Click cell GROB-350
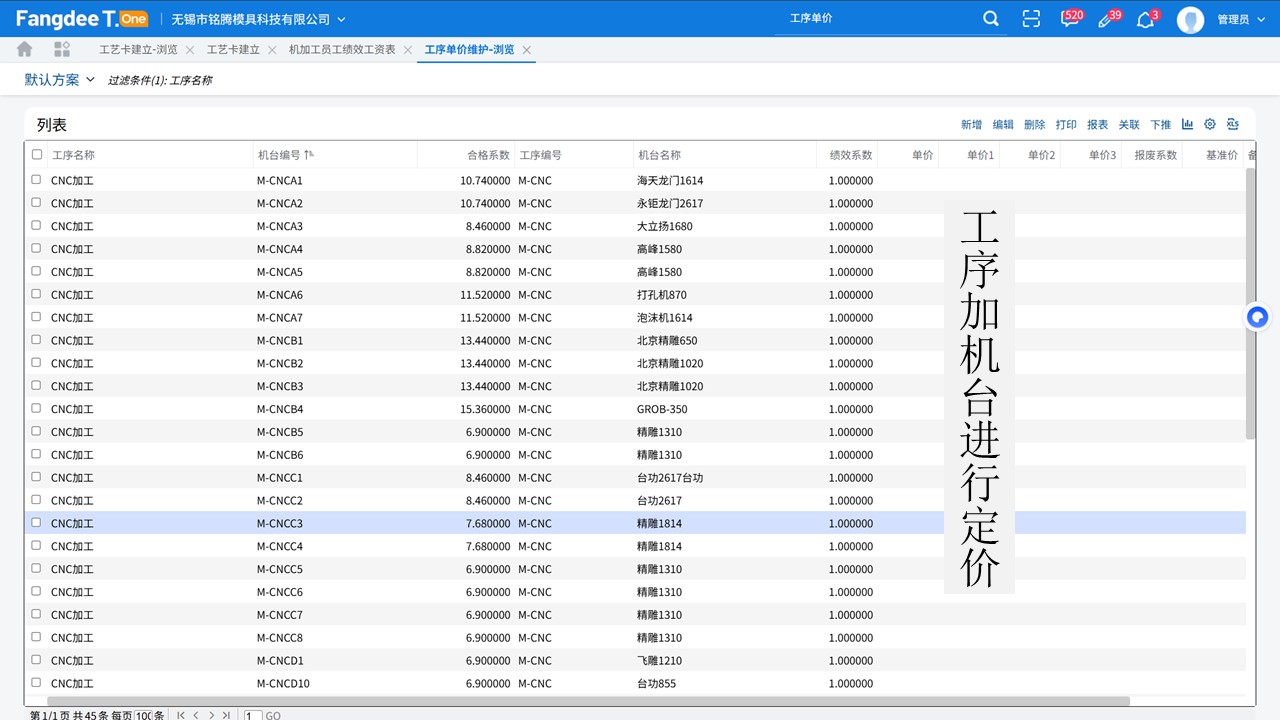 point(662,409)
